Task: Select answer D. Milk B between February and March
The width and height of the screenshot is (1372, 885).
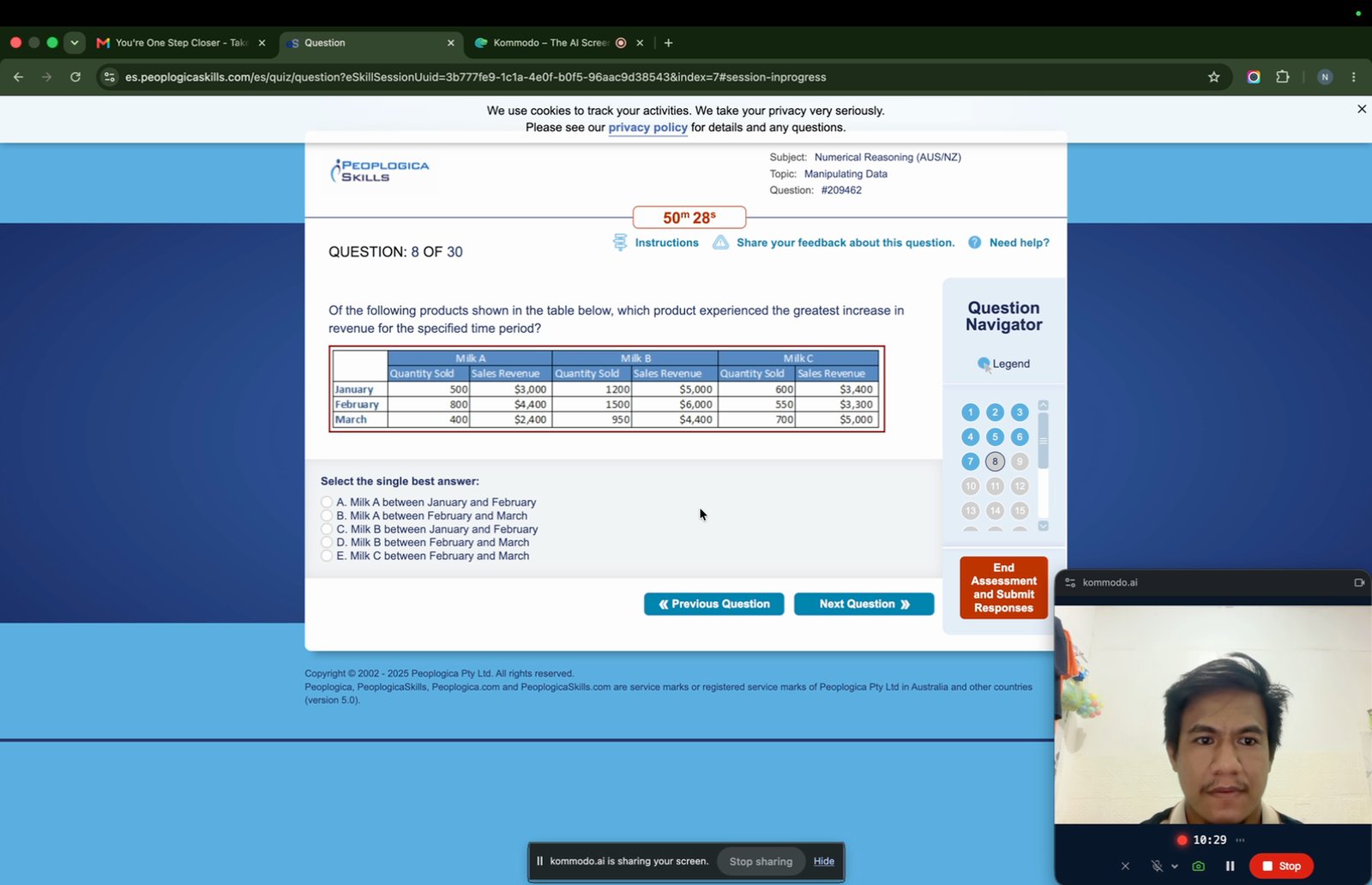Action: (x=327, y=542)
